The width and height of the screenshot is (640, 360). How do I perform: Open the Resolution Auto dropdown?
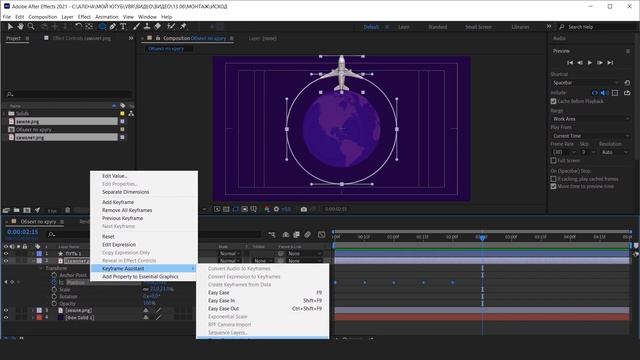tap(615, 152)
